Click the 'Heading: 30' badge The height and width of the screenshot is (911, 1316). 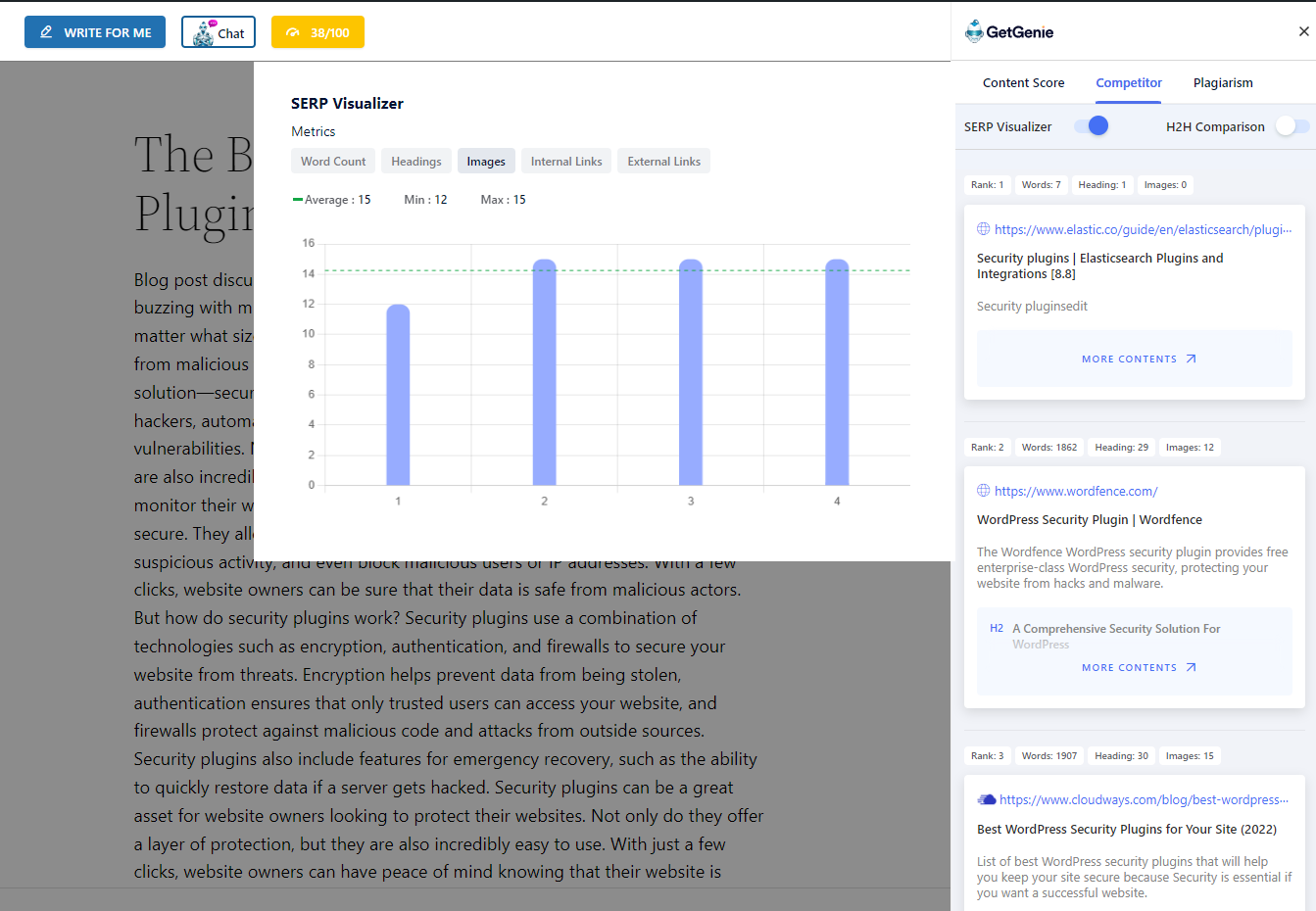pos(1121,755)
